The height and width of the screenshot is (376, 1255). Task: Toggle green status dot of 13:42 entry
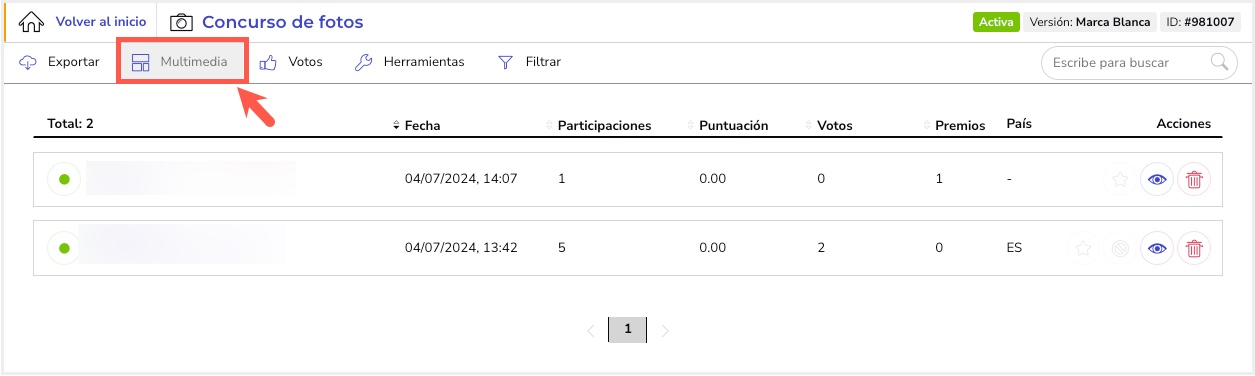point(64,248)
